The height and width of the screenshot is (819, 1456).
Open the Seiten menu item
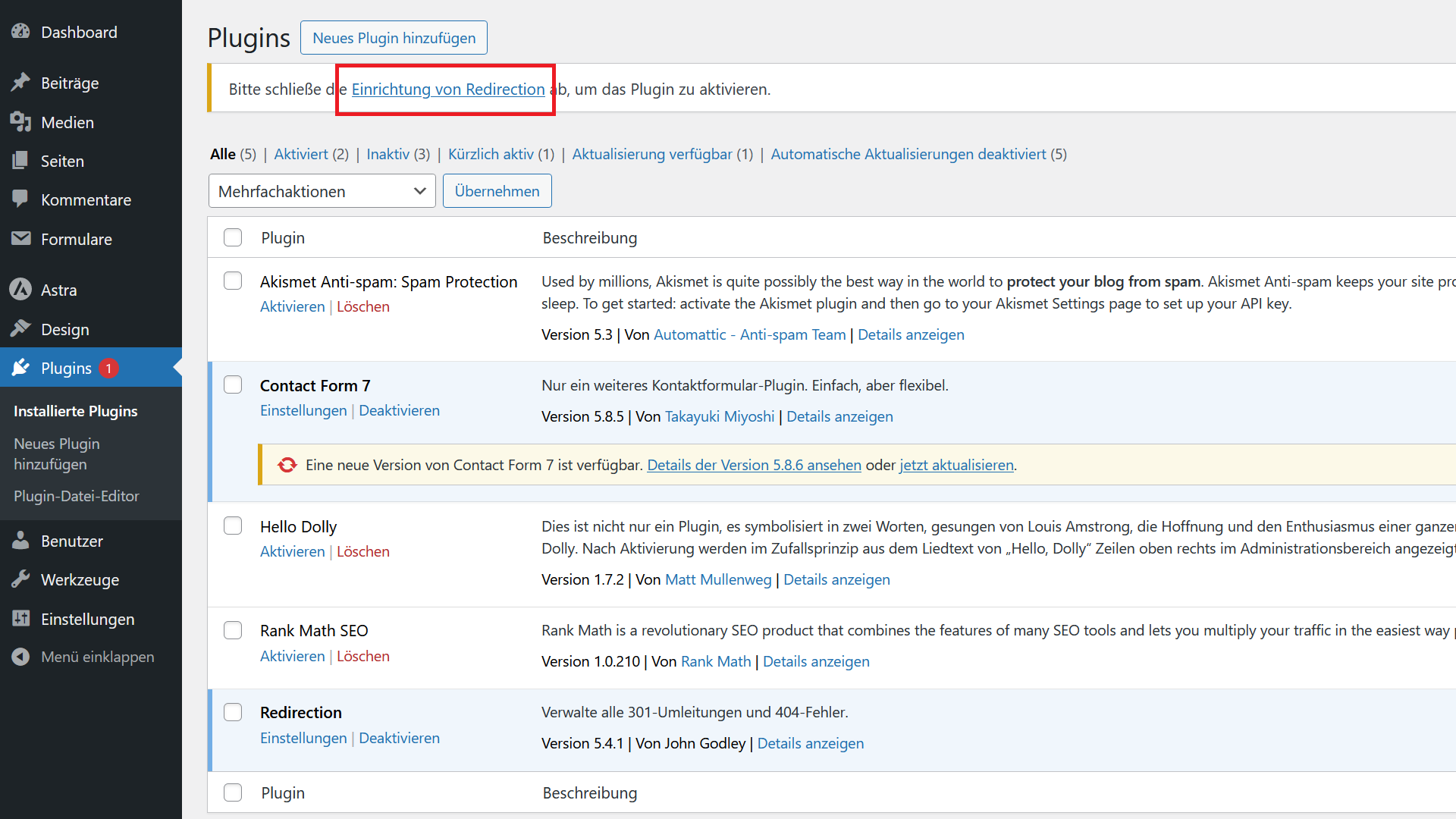pos(62,161)
